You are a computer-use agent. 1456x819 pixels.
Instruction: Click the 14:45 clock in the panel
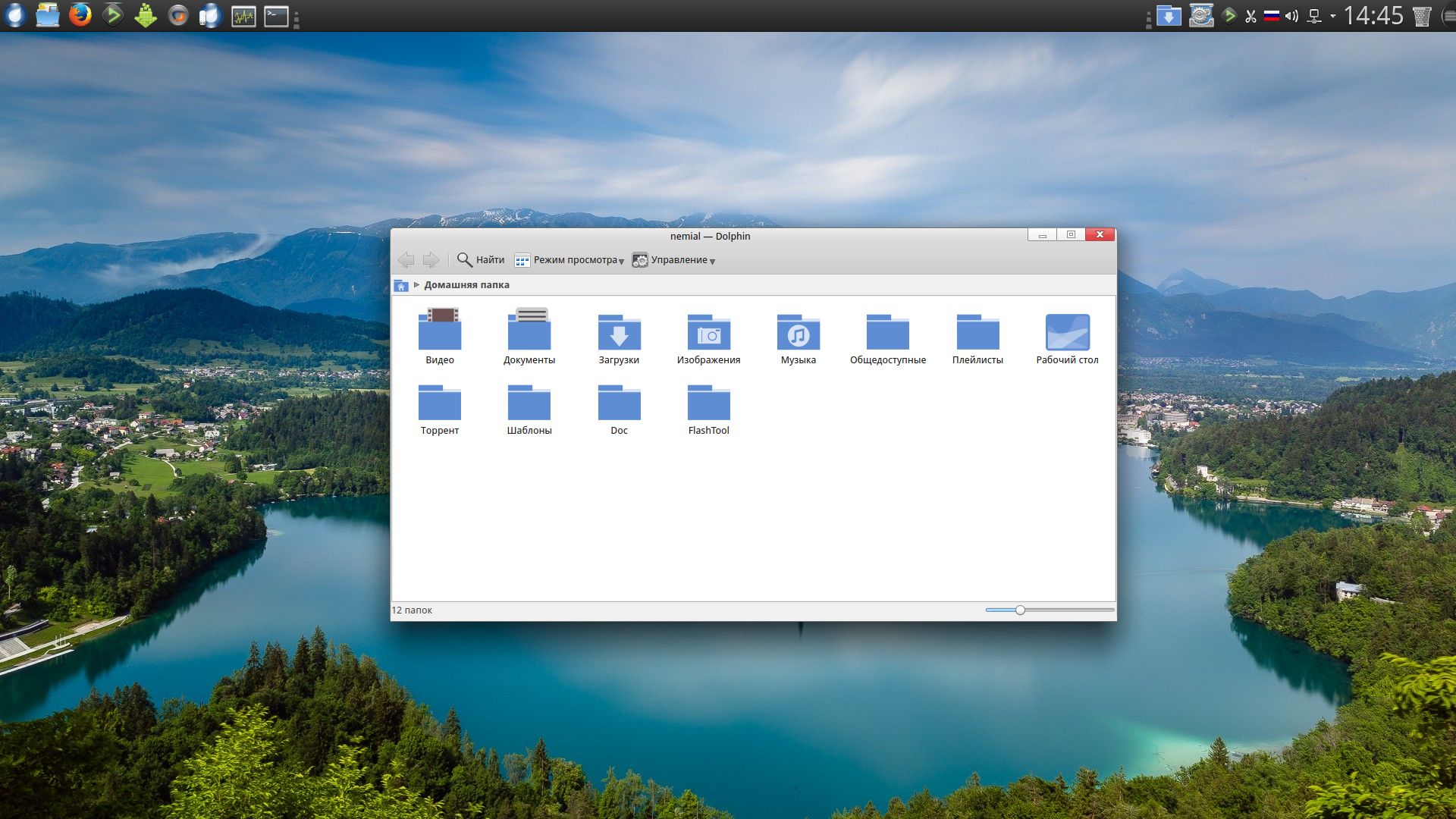pyautogui.click(x=1373, y=16)
